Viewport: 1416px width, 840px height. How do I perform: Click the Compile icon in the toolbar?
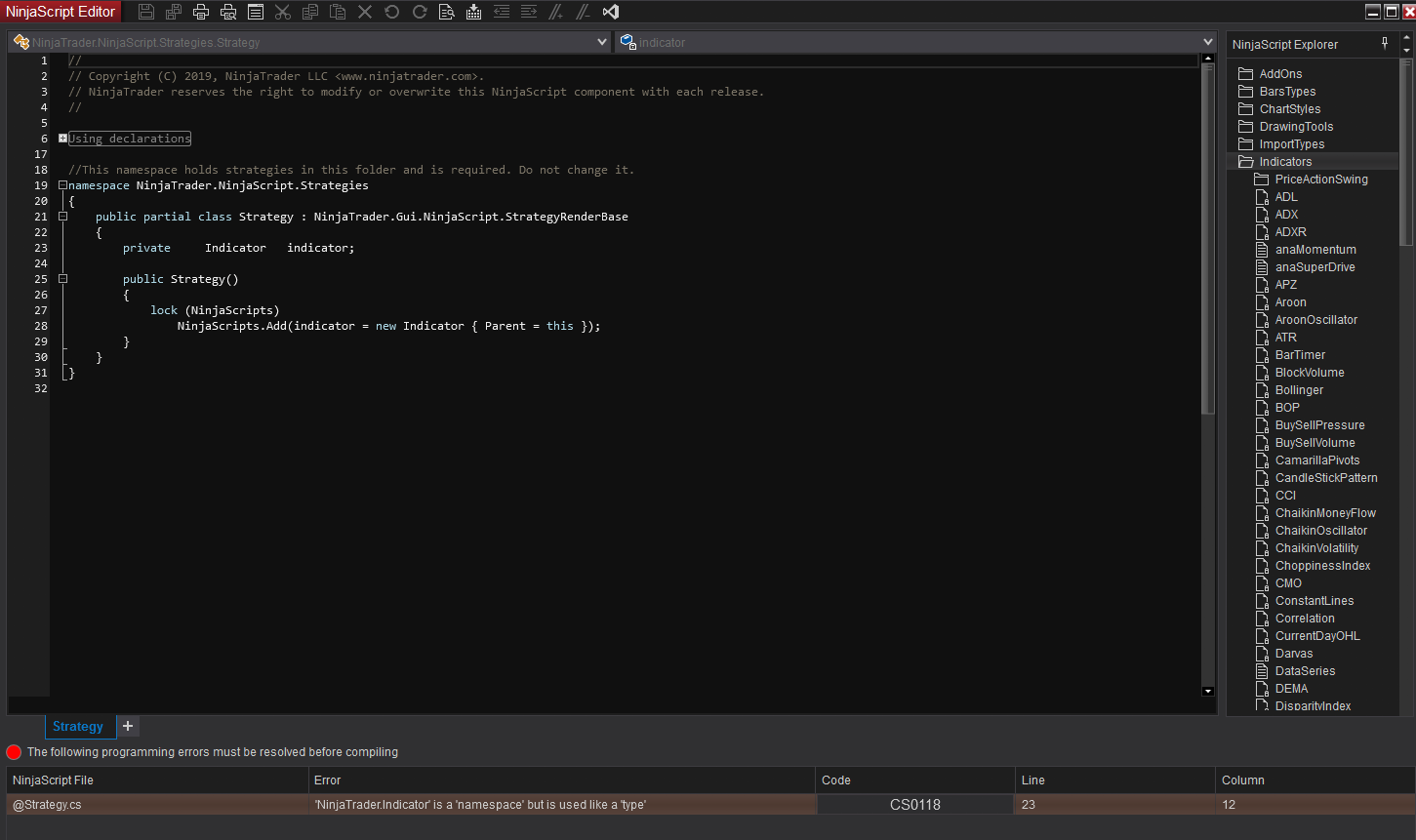click(x=473, y=12)
